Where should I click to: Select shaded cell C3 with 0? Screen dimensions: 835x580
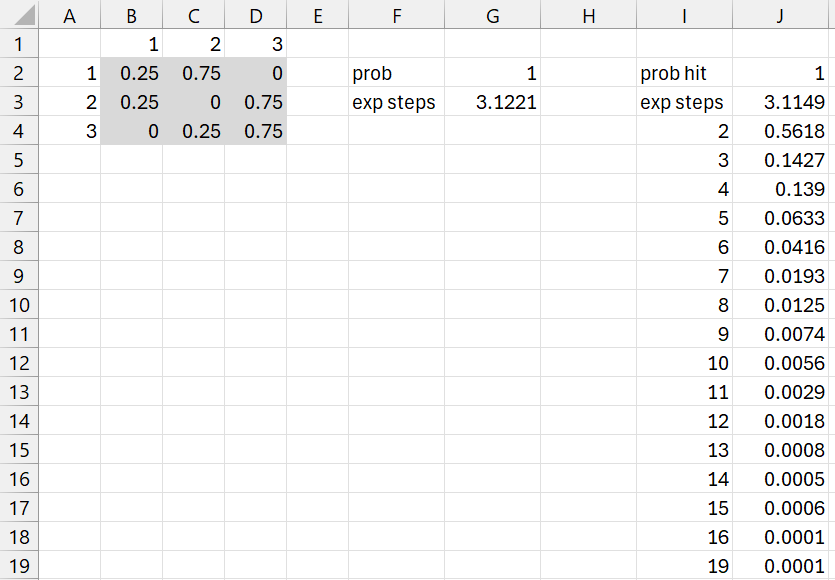click(193, 101)
